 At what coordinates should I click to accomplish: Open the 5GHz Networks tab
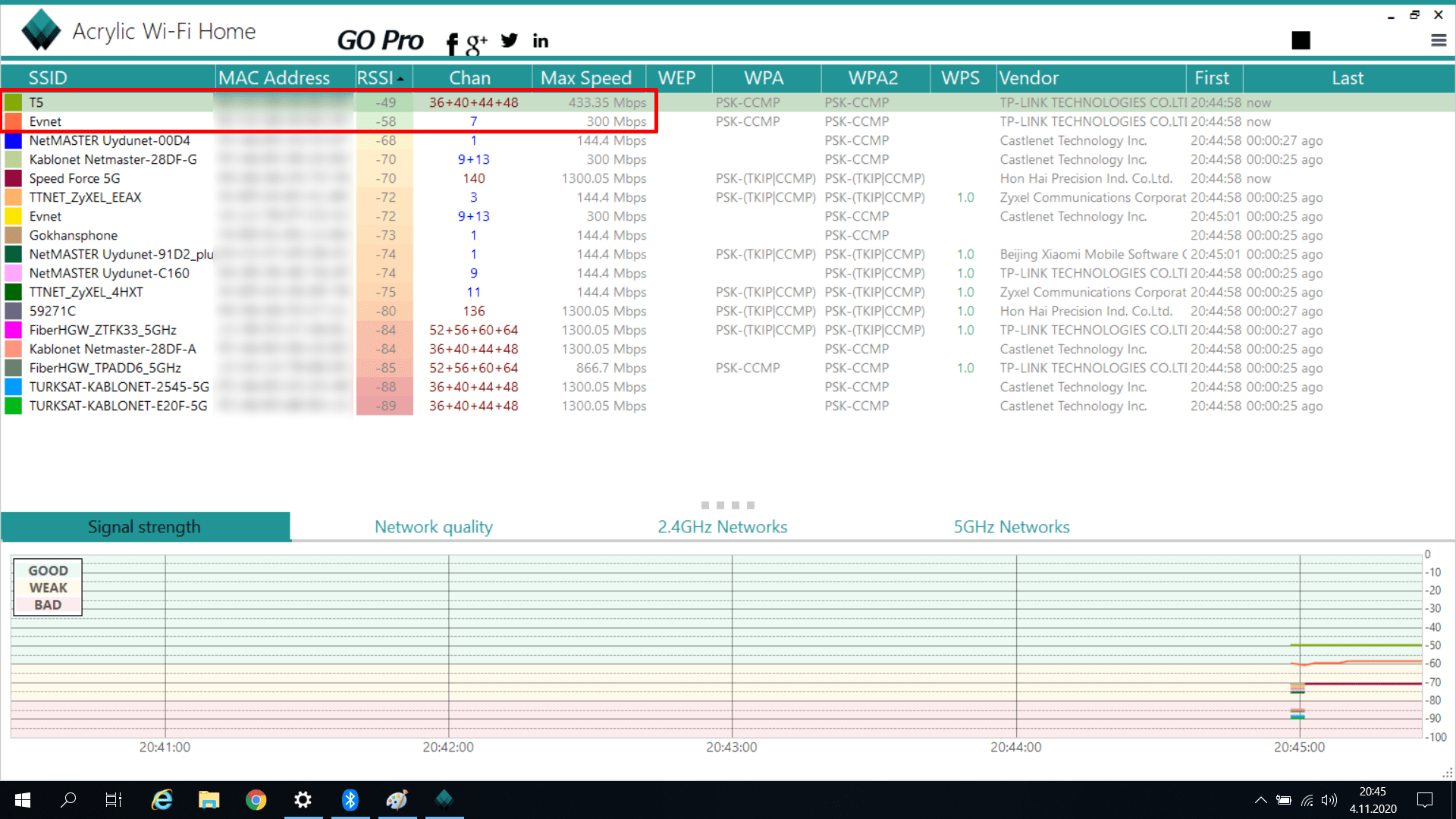(1011, 527)
